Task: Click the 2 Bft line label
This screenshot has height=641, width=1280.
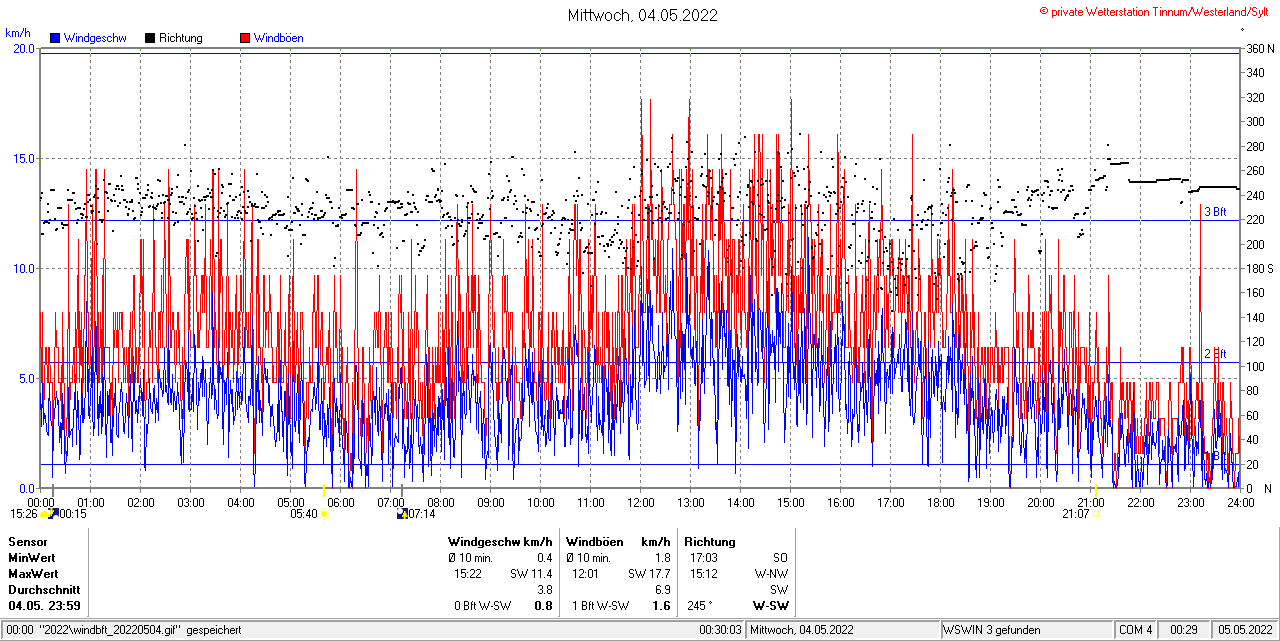Action: [x=1214, y=354]
